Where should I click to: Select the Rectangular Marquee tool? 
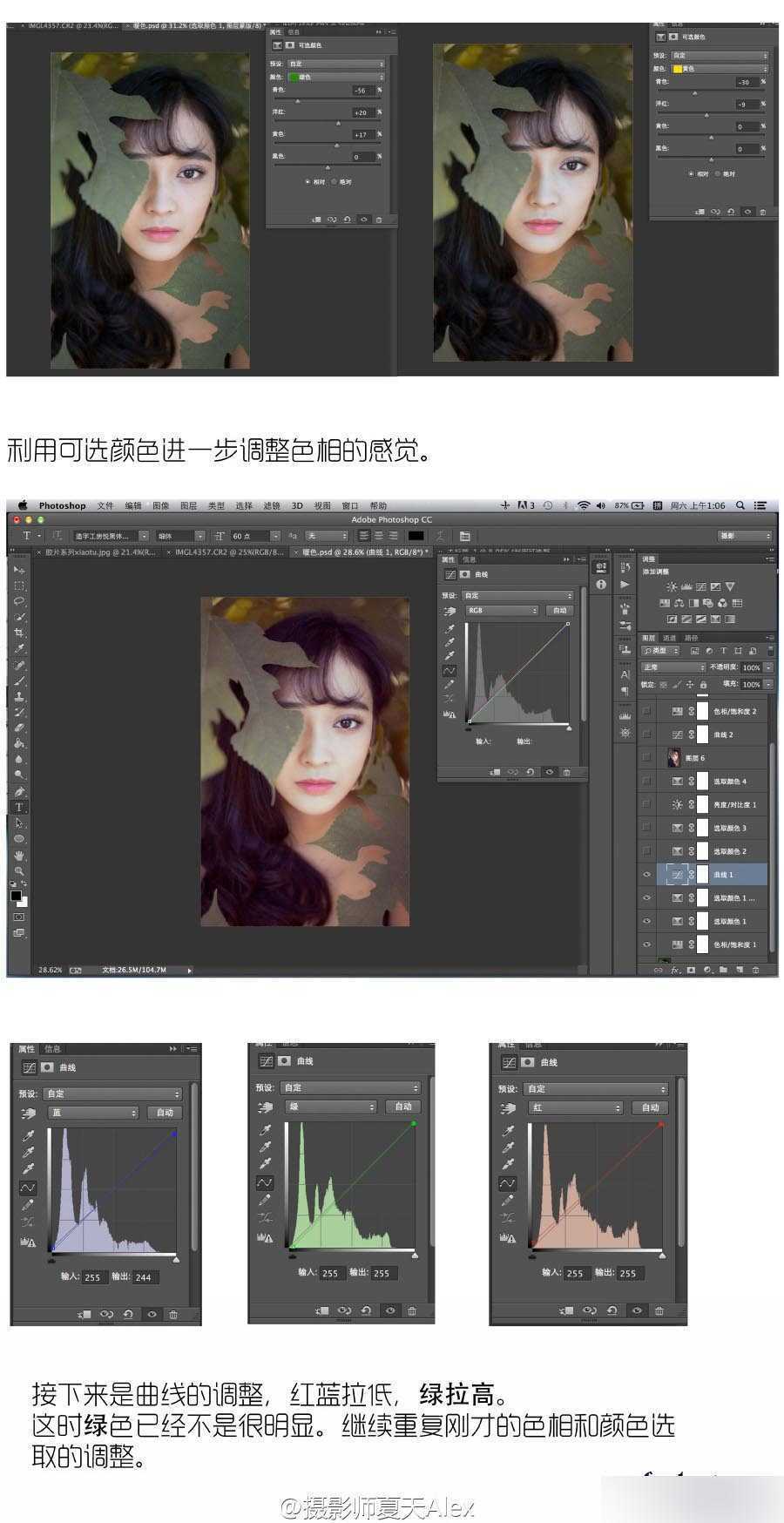tap(19, 586)
